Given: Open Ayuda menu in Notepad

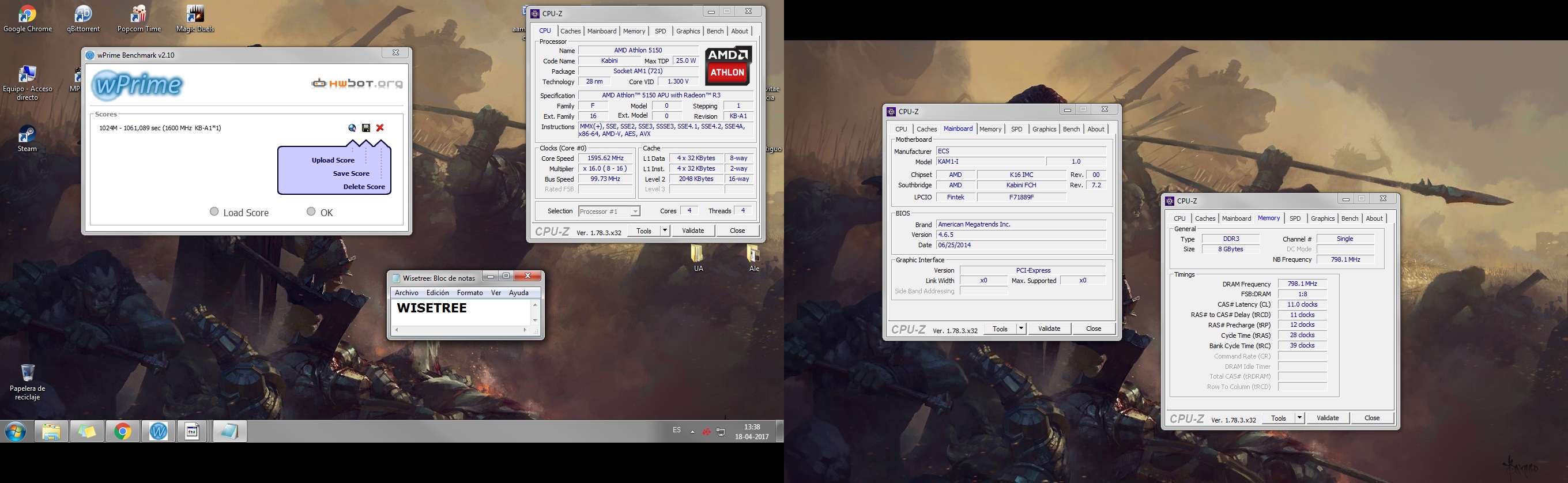Looking at the screenshot, I should tap(519, 293).
